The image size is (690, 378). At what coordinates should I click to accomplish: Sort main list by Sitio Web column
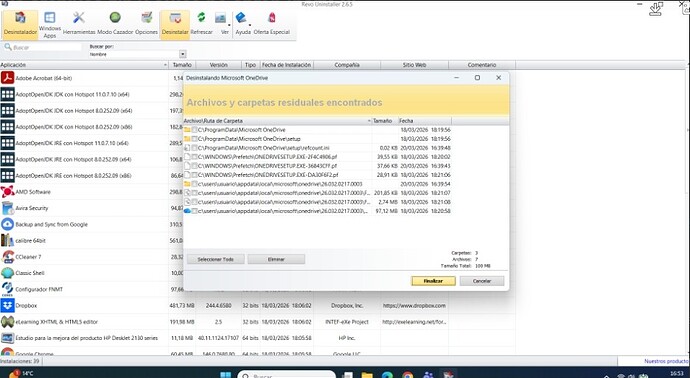(x=414, y=65)
